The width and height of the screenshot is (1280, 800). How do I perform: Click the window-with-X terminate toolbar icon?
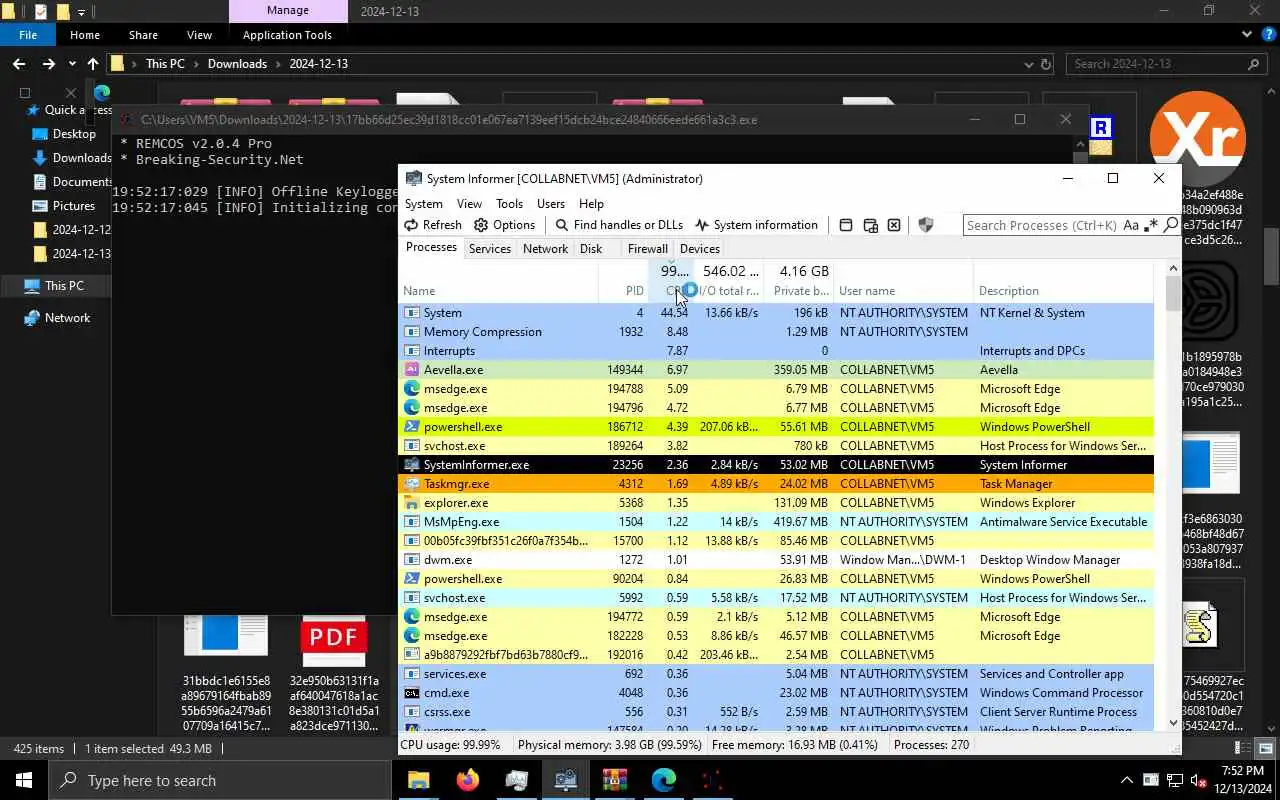[894, 225]
